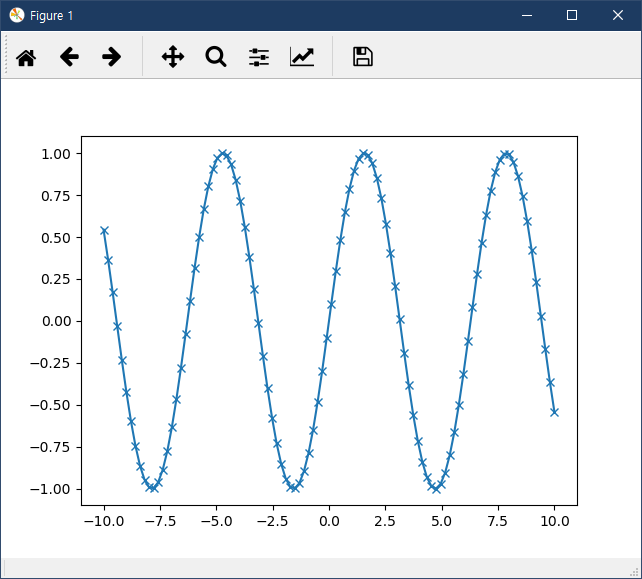
Task: Click the x-axis label 2.5
Action: [x=385, y=521]
